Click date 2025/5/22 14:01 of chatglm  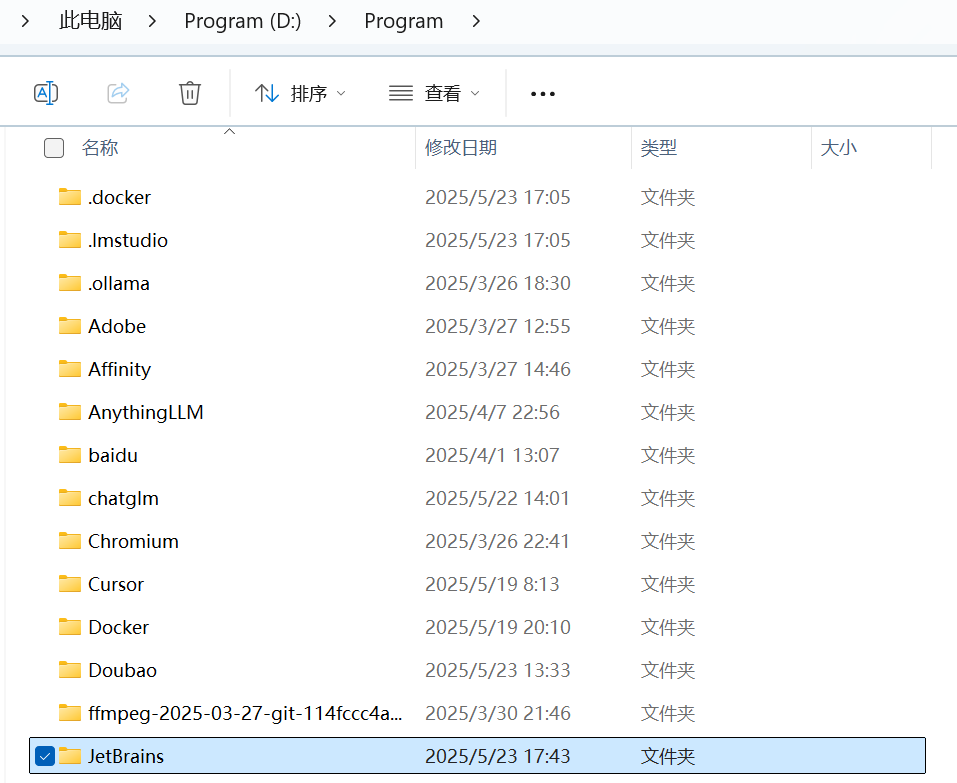(497, 498)
